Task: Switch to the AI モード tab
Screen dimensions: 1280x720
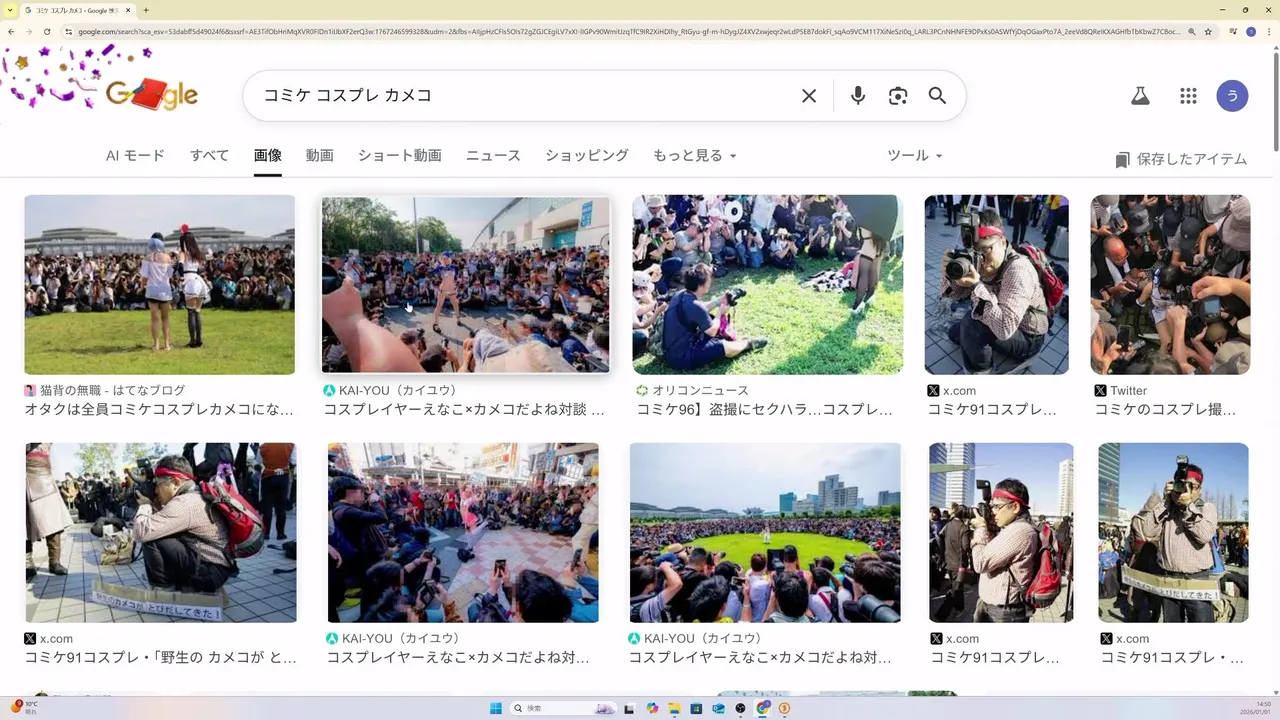Action: click(x=135, y=156)
